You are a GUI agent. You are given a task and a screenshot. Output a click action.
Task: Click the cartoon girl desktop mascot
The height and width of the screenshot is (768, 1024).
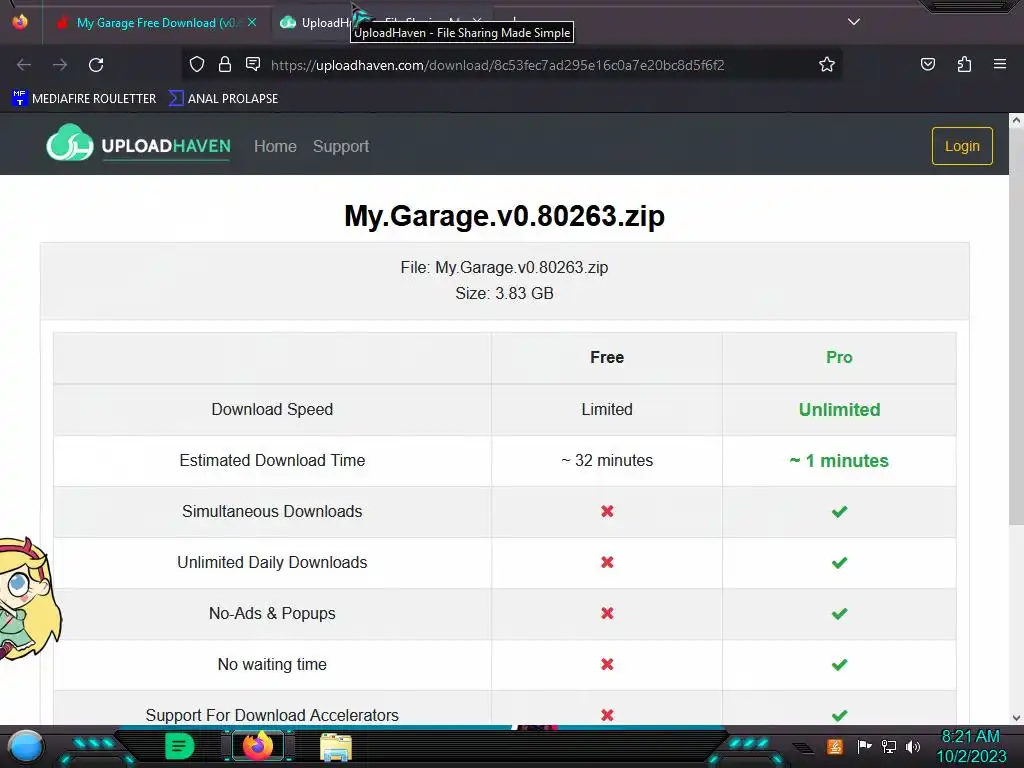[29, 599]
